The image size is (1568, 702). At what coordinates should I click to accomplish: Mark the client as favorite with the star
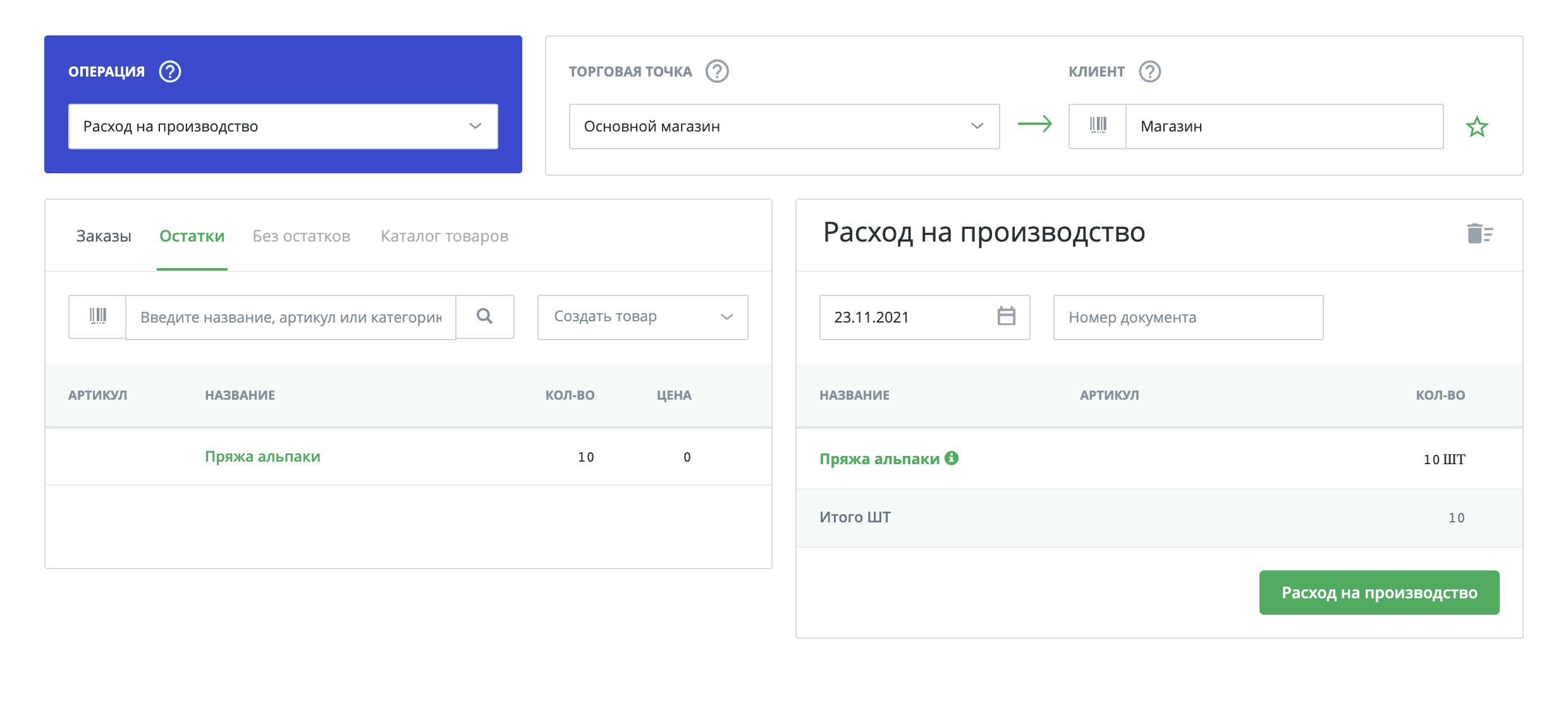click(x=1477, y=126)
